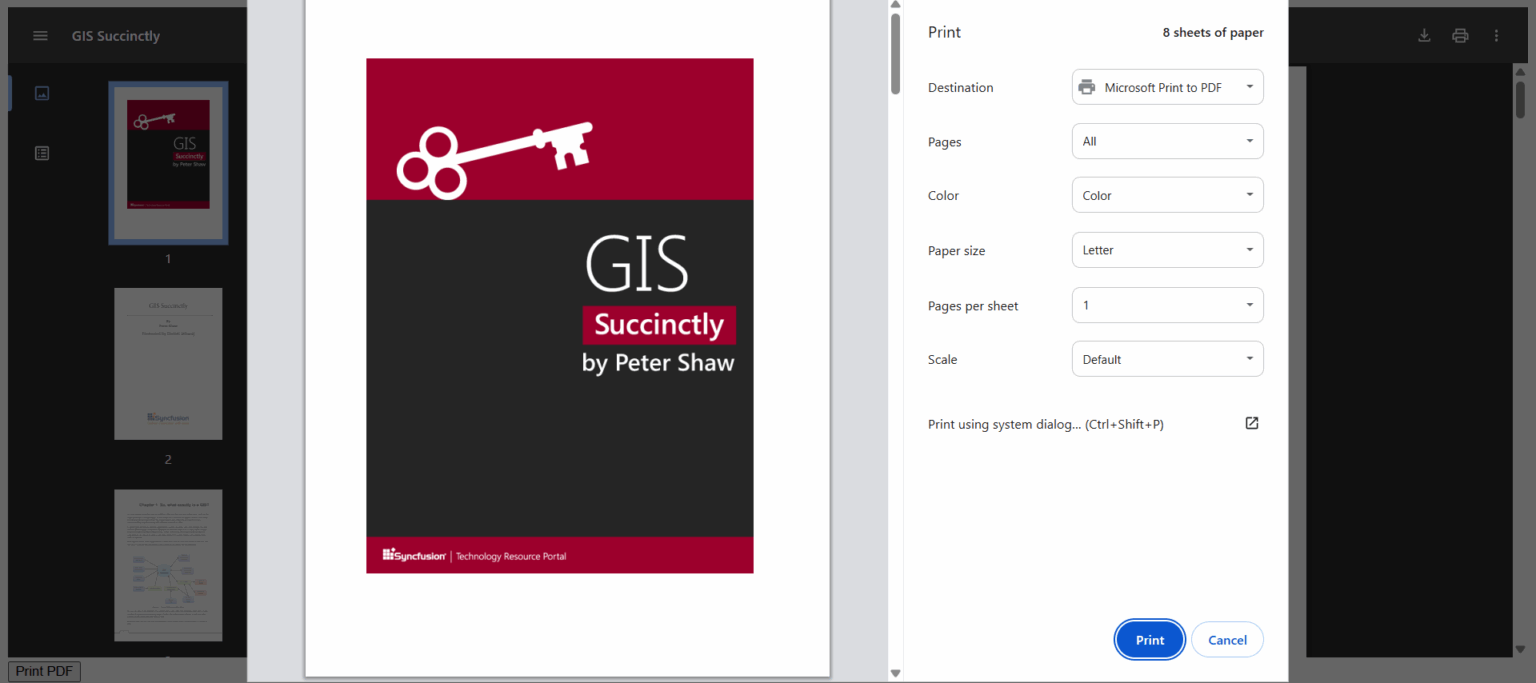Open the document outline sidebar panel
This screenshot has width=1536, height=683.
tap(41, 152)
